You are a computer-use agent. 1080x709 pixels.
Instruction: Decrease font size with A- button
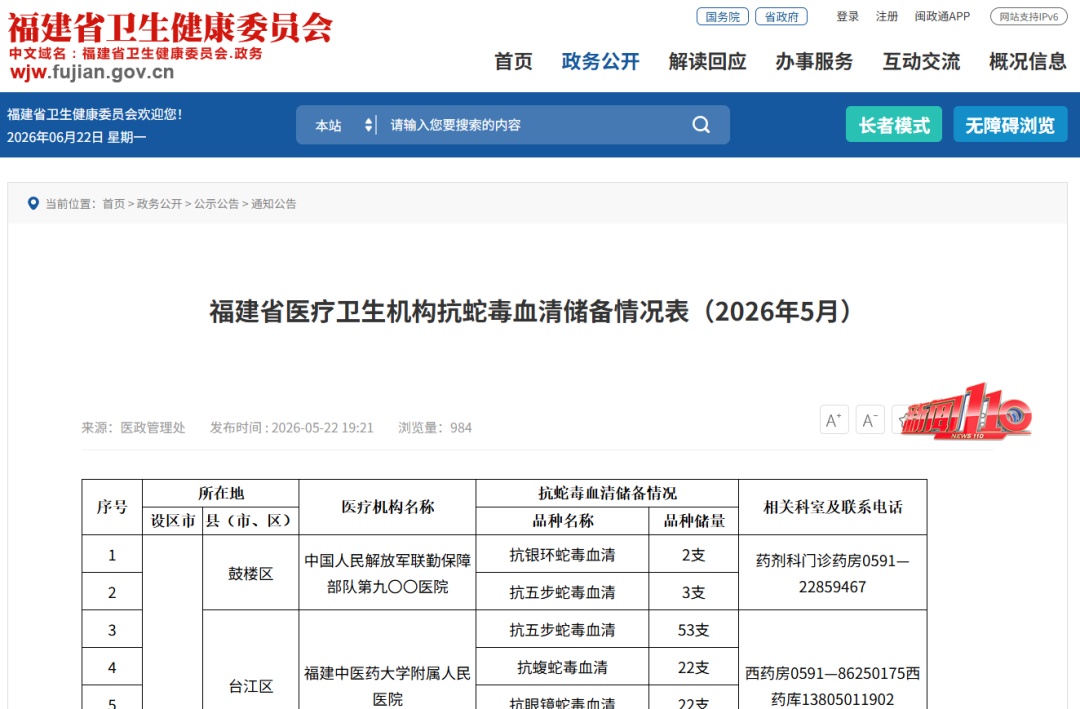[870, 420]
